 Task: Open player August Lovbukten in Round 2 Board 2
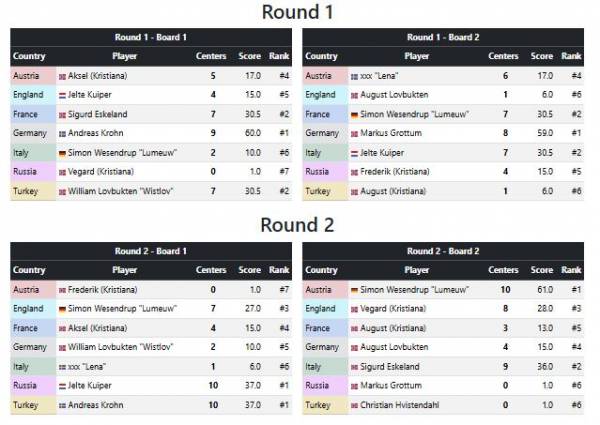point(394,347)
